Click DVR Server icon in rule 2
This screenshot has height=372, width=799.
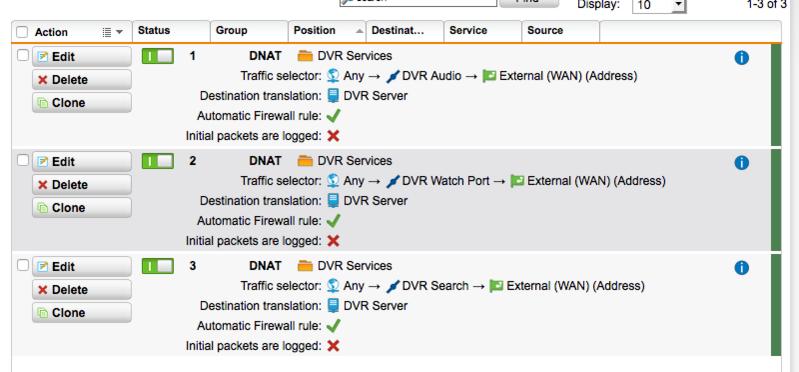[333, 201]
